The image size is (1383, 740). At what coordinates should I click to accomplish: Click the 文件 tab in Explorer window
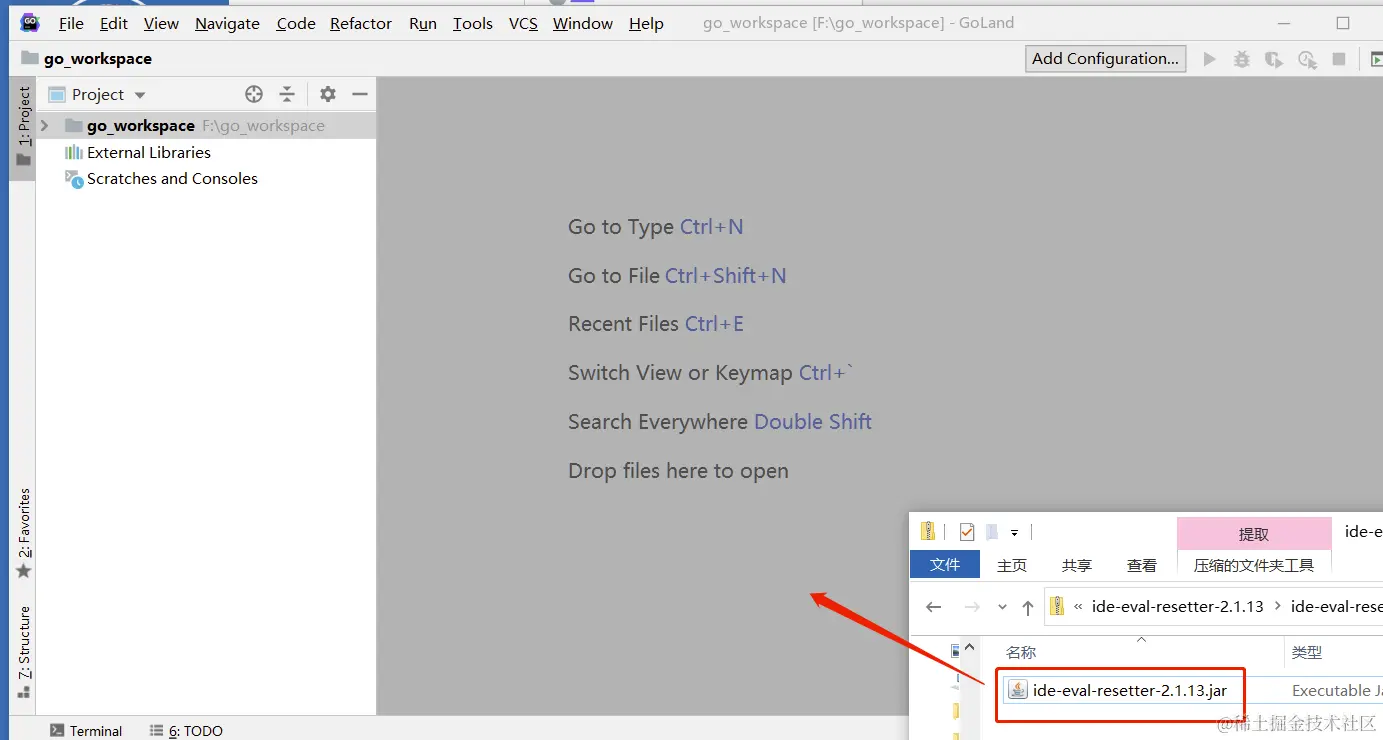pyautogui.click(x=945, y=564)
